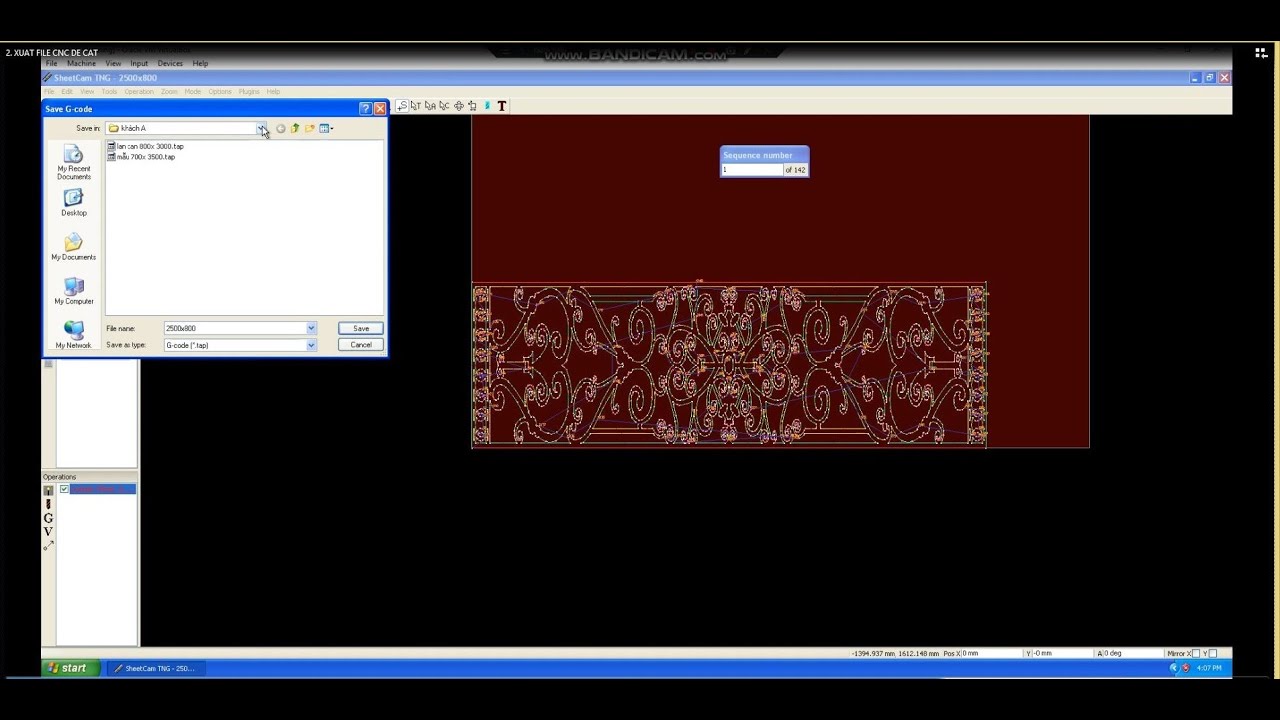Toggle the checked operation checkbox in Operations list
Viewport: 1280px width, 720px height.
coord(64,489)
